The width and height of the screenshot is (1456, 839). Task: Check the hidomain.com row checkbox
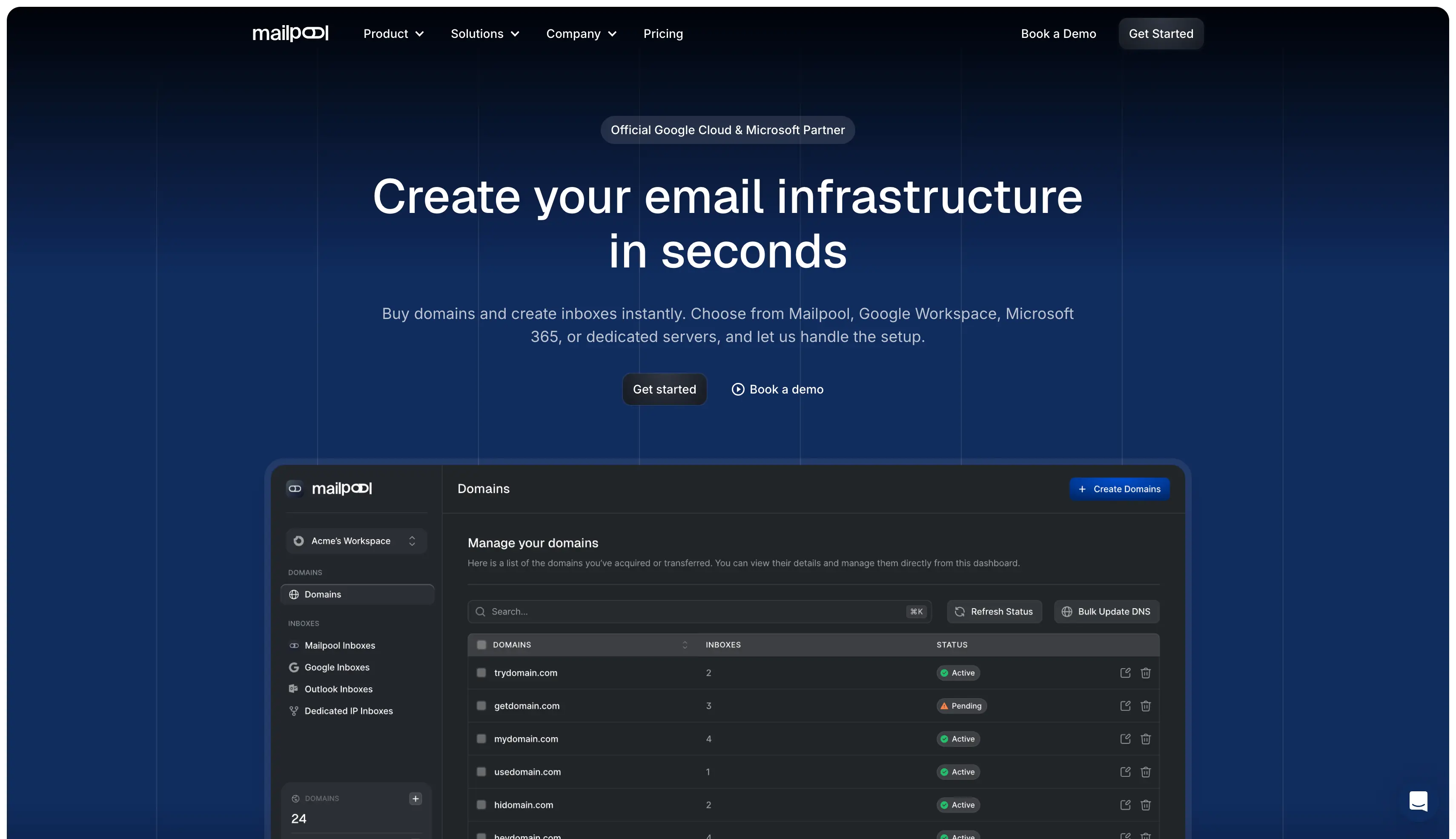482,805
